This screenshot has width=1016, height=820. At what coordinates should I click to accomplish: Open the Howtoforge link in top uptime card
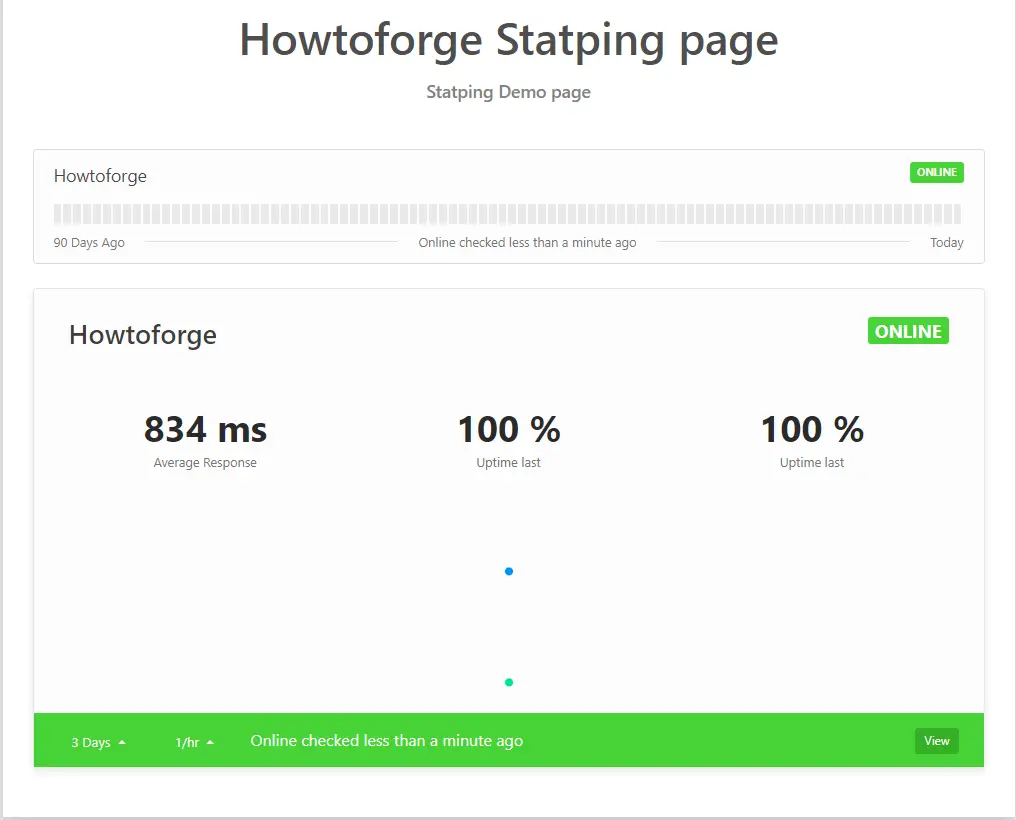pyautogui.click(x=100, y=176)
